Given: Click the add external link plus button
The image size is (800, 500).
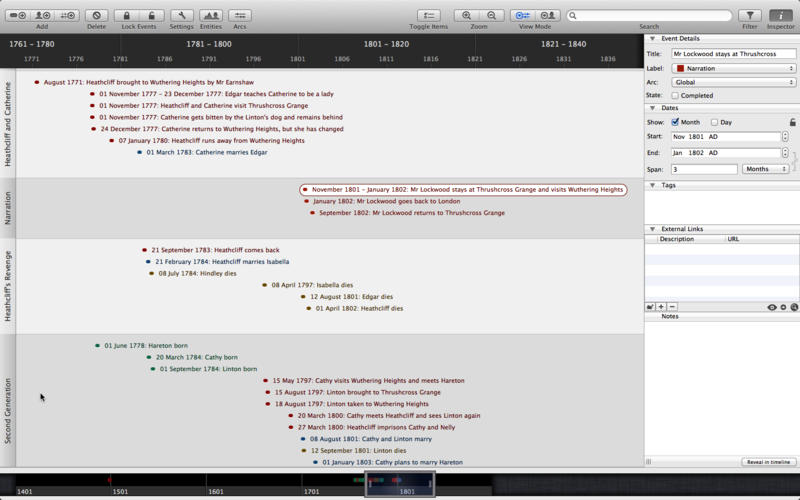Looking at the screenshot, I should pyautogui.click(x=661, y=307).
